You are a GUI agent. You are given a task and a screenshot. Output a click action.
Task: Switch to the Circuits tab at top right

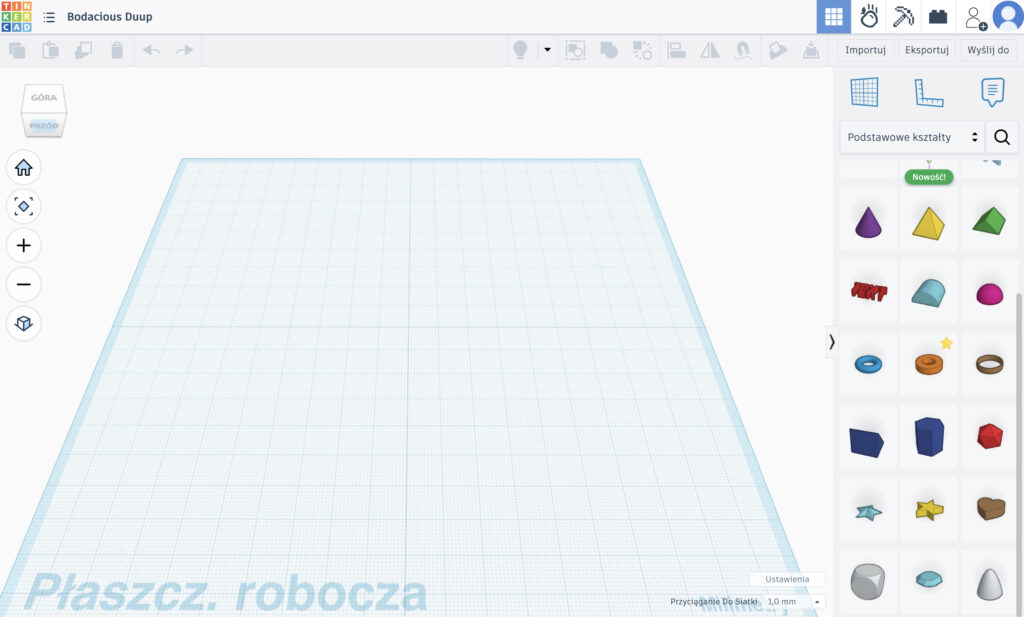871,17
